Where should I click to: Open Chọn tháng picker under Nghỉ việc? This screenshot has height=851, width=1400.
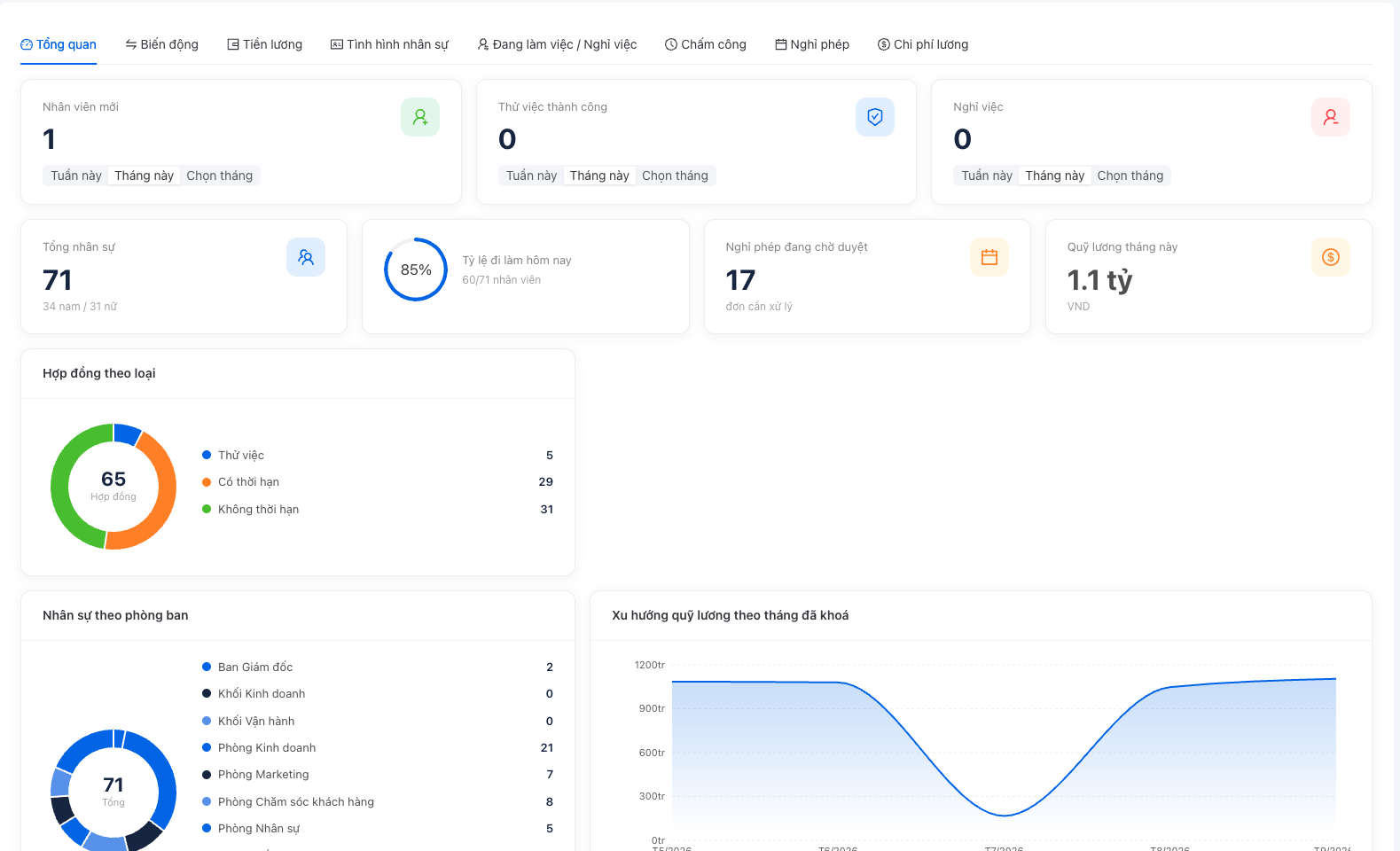(1130, 176)
